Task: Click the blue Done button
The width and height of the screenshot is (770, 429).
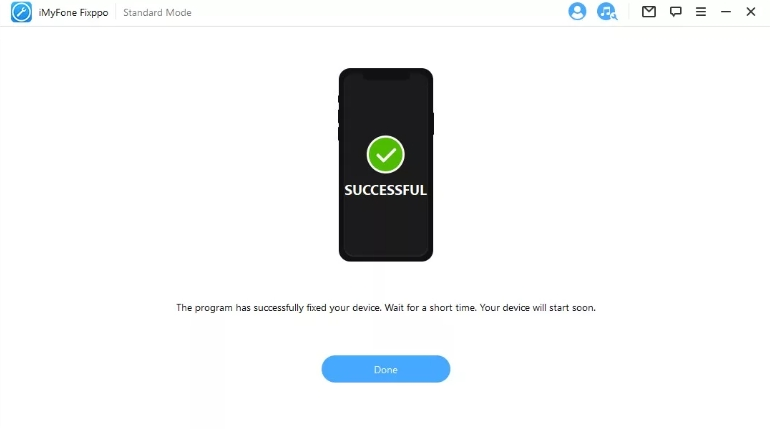Action: [x=385, y=369]
